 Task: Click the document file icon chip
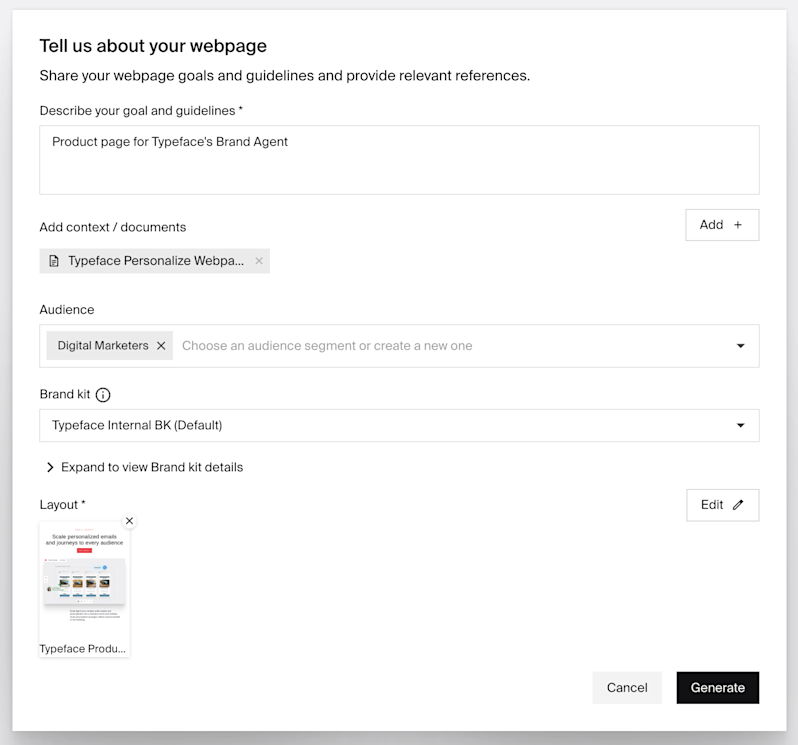coord(53,261)
